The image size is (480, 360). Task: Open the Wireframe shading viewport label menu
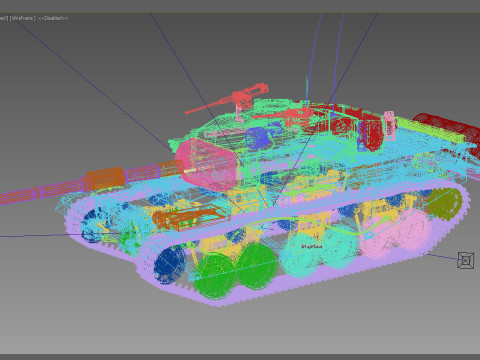(x=22, y=18)
